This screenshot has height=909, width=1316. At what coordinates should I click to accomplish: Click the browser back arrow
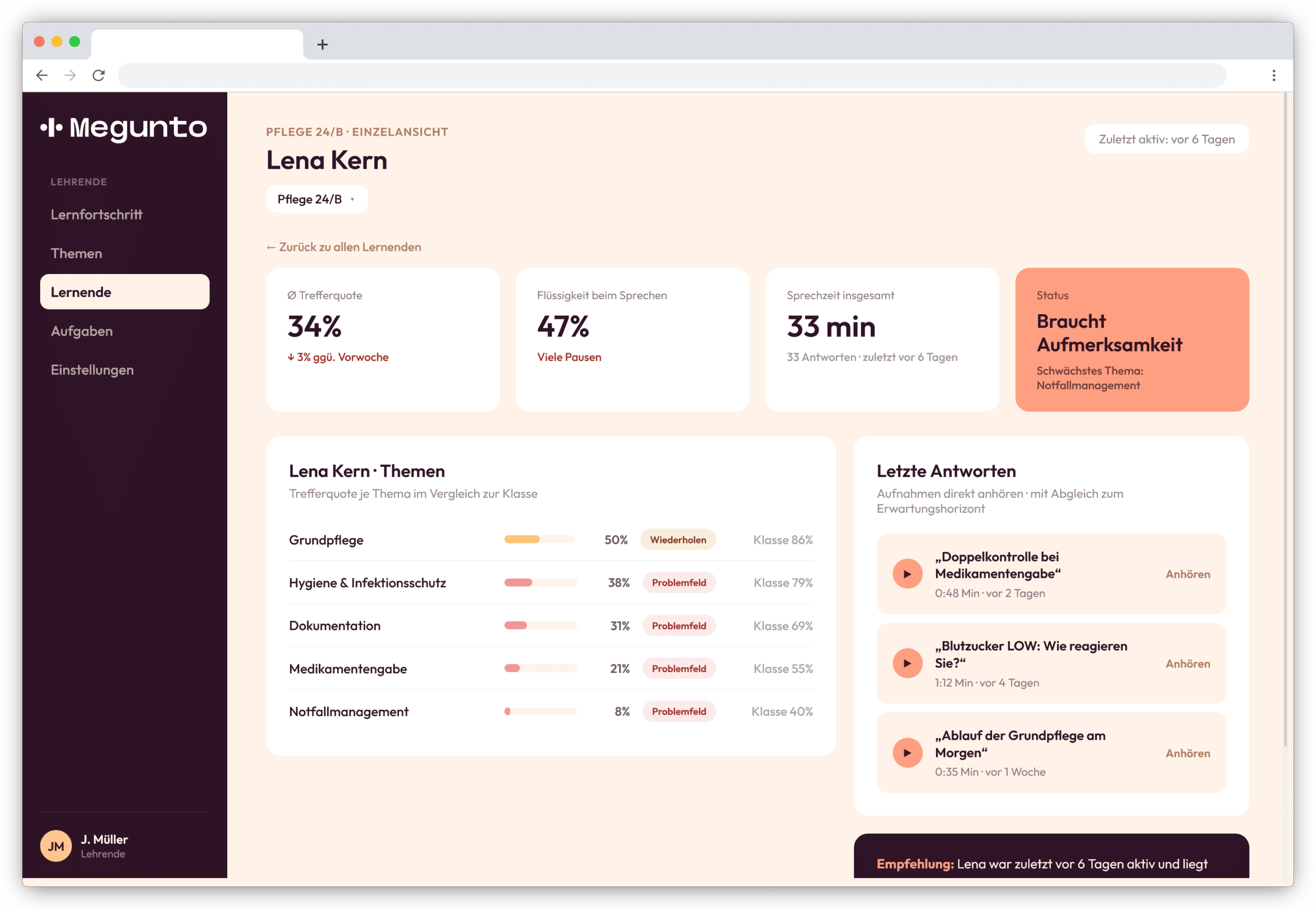pyautogui.click(x=42, y=75)
